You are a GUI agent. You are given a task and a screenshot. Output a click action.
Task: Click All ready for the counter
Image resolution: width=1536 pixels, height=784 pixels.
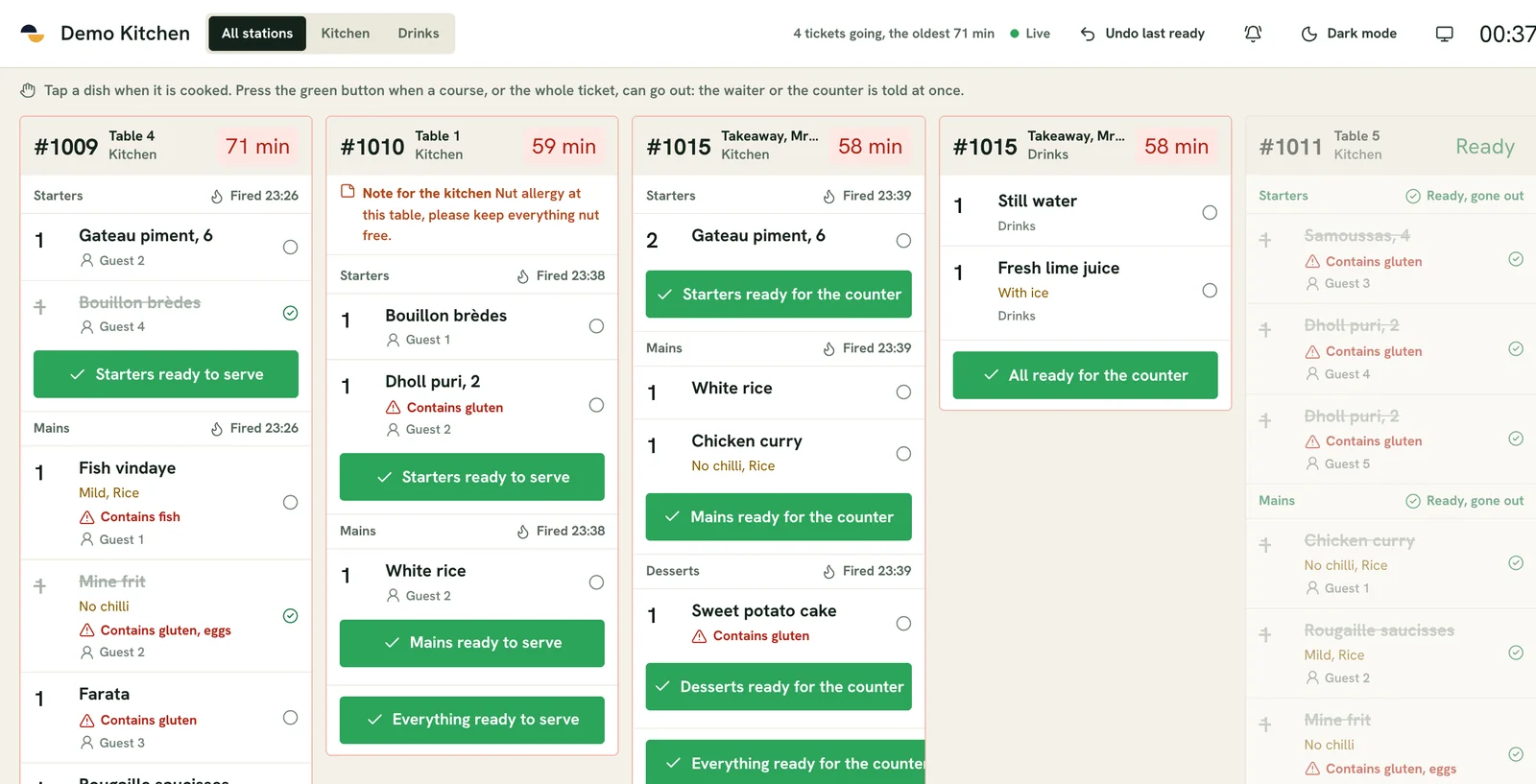pyautogui.click(x=1085, y=375)
